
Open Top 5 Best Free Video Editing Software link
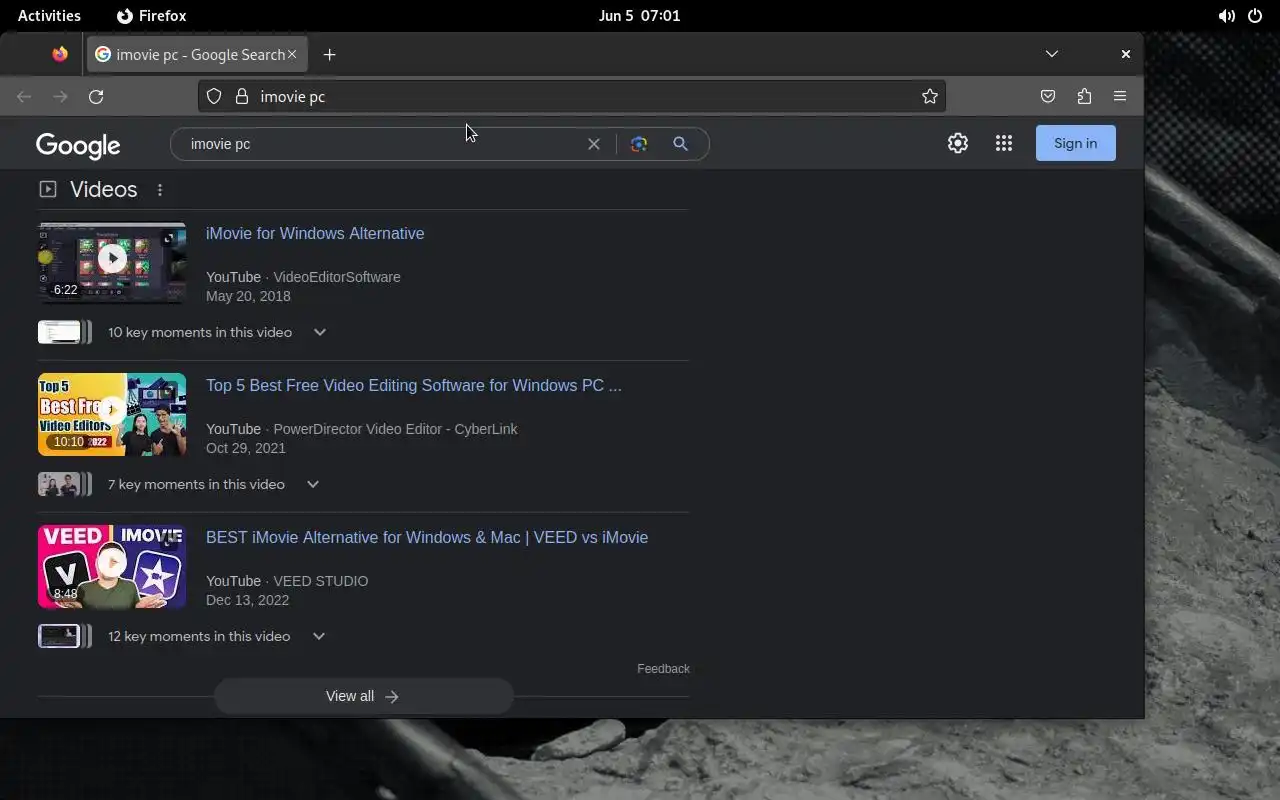click(413, 385)
